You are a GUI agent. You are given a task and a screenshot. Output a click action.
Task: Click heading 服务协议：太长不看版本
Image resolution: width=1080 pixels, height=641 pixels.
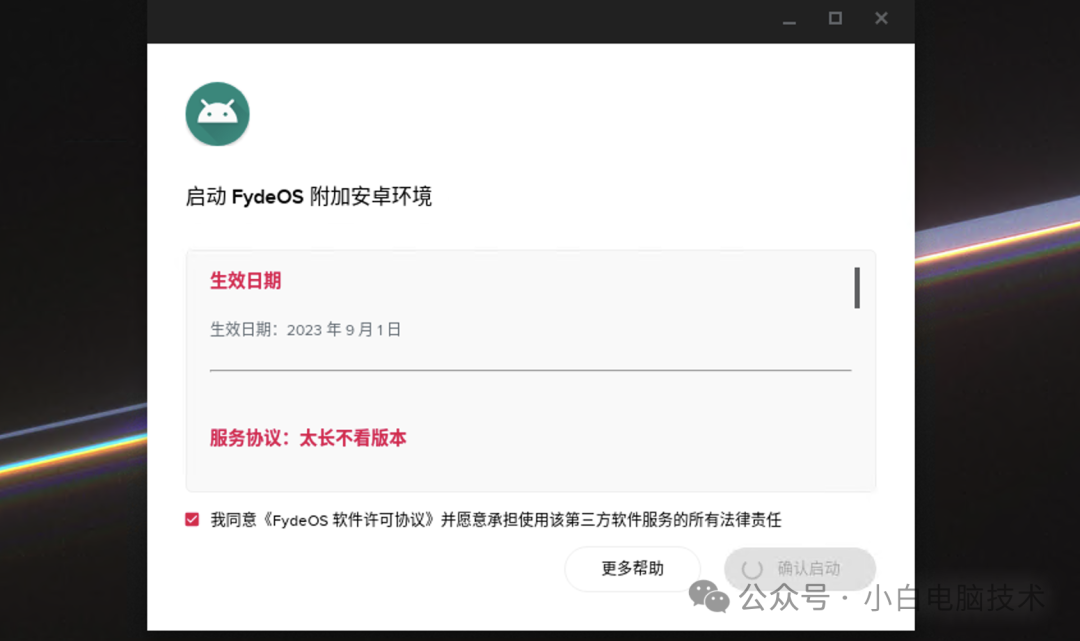tap(308, 438)
